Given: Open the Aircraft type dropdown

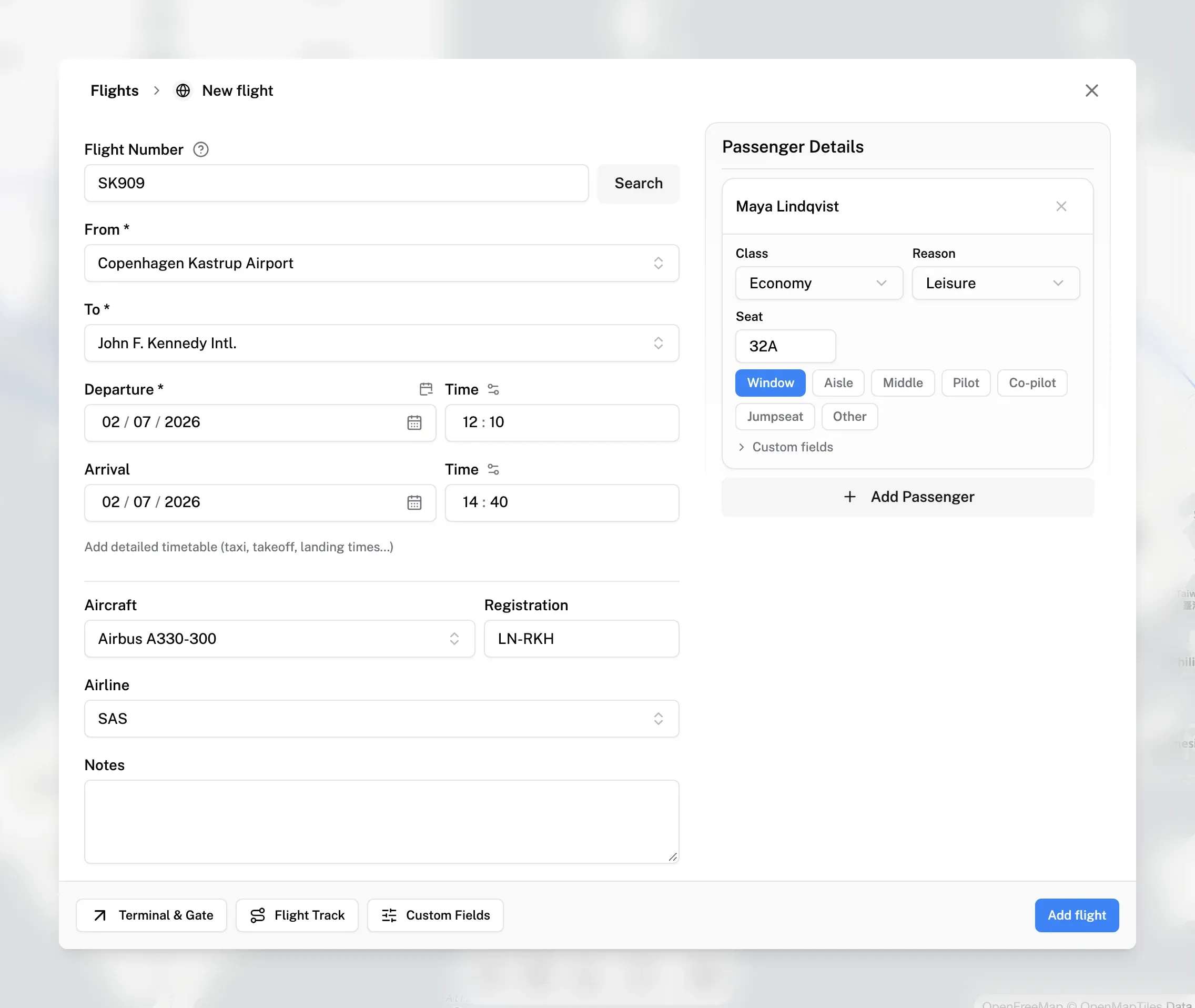Looking at the screenshot, I should click(279, 639).
